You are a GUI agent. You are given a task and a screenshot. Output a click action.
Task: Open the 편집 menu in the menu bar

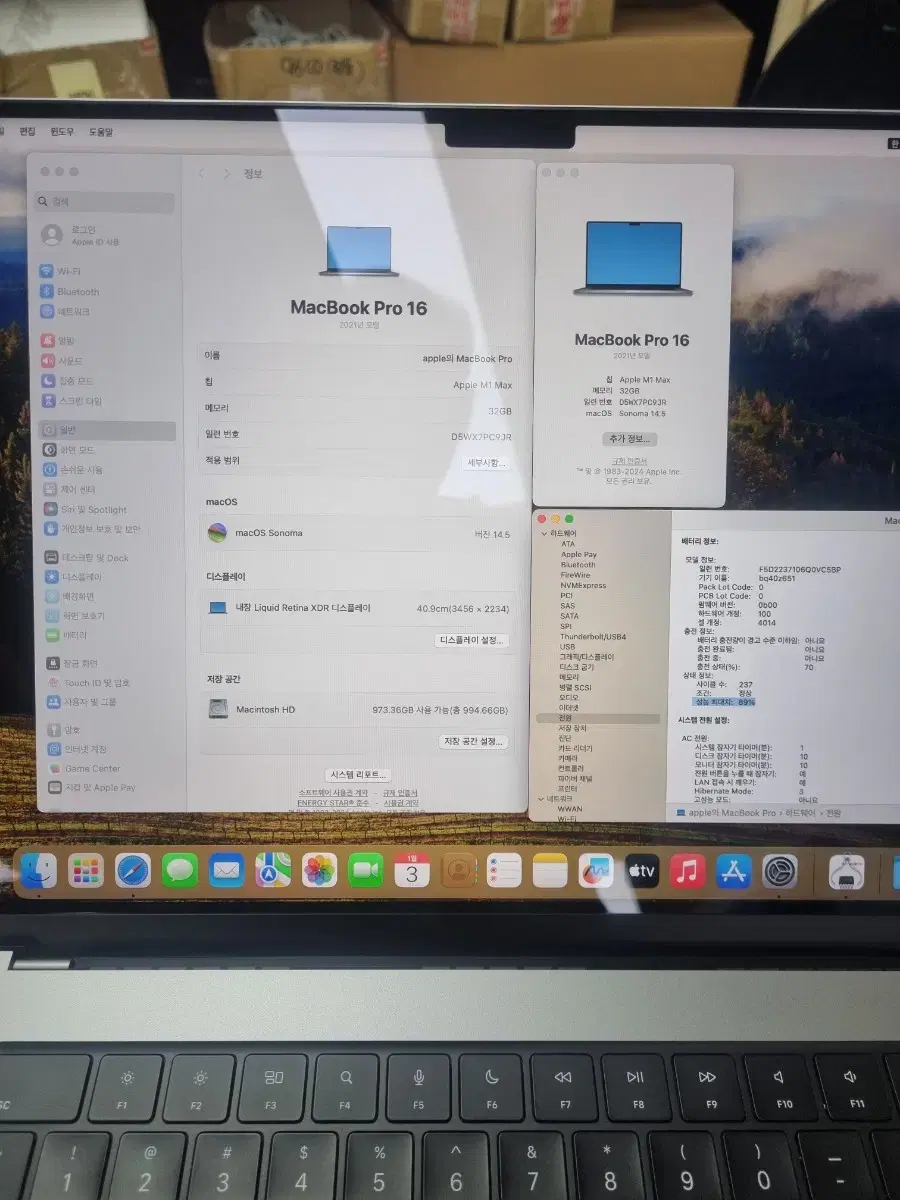tap(27, 132)
